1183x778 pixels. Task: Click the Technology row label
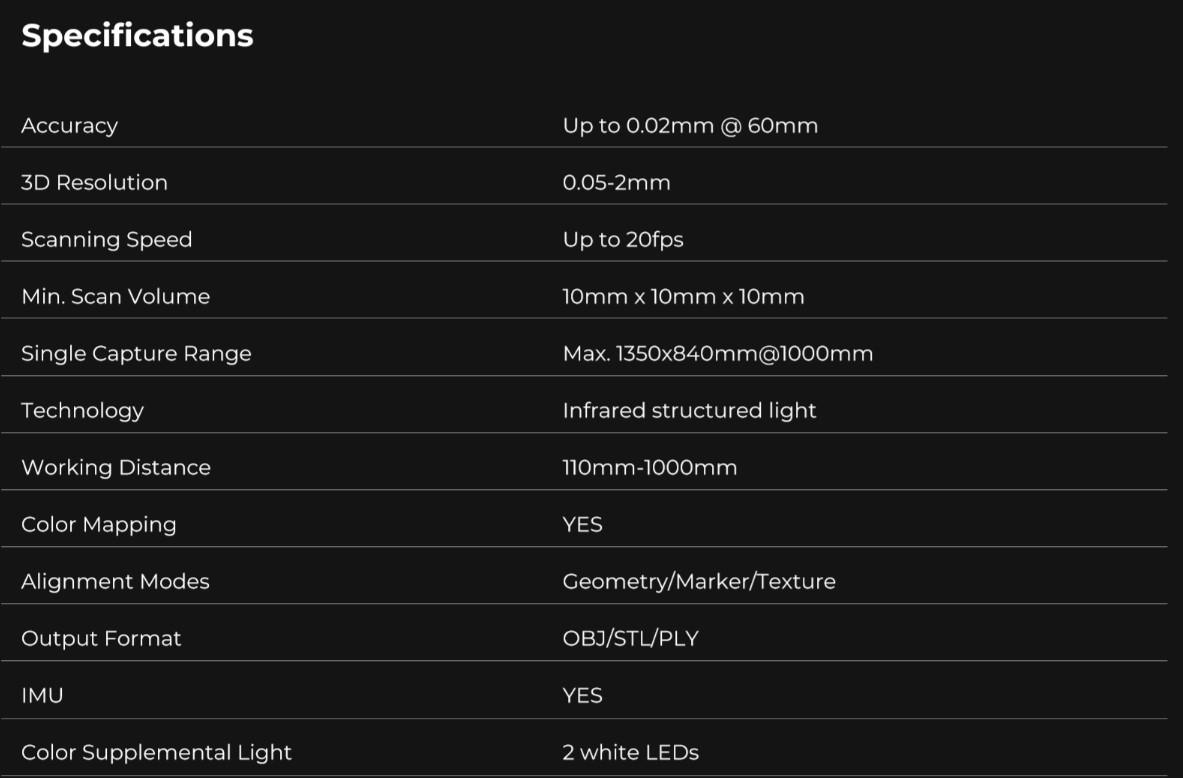(x=82, y=411)
